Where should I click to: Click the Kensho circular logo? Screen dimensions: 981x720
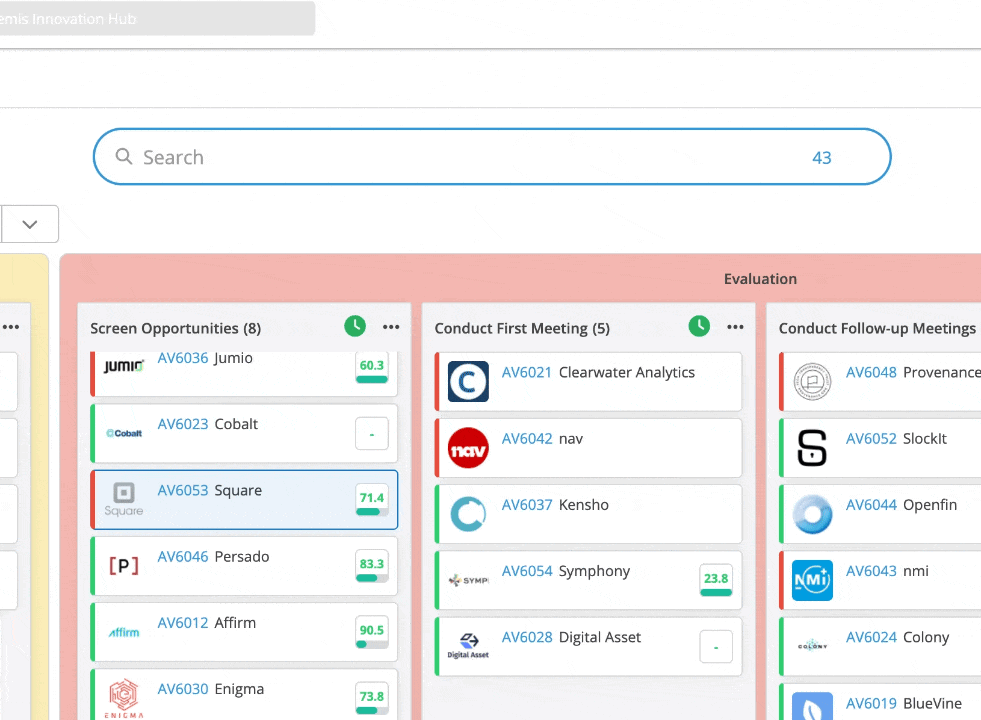tap(468, 514)
